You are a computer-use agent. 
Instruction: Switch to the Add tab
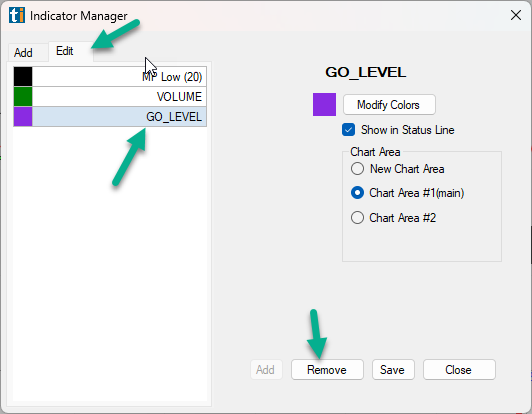pos(23,53)
